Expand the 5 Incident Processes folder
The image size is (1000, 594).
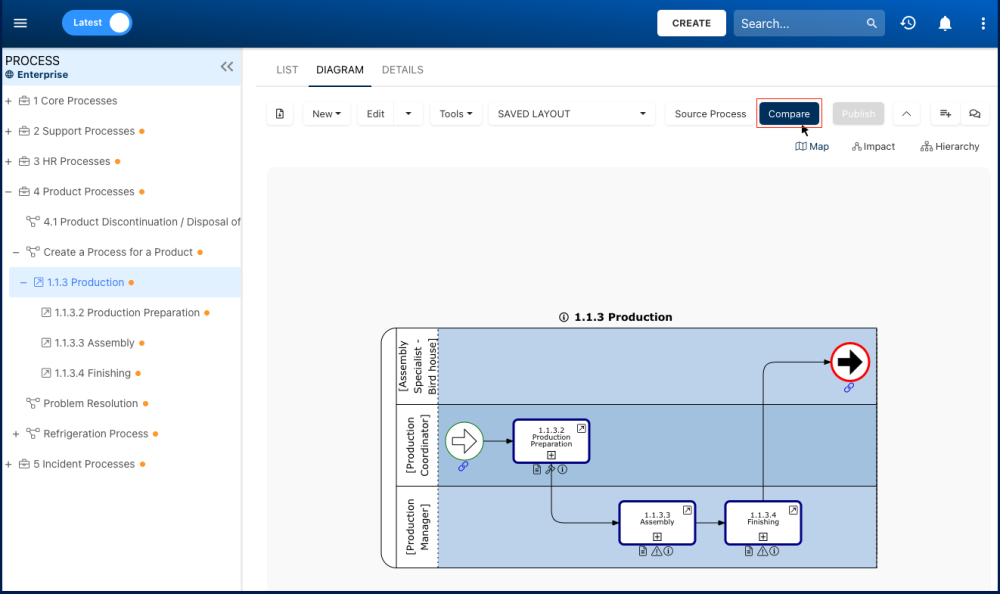click(8, 464)
